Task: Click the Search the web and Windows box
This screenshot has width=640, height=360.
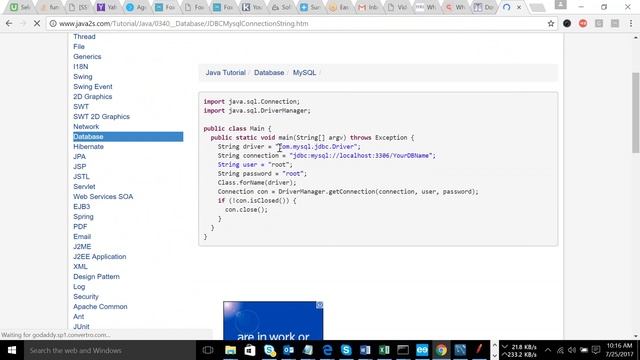Action: click(x=110, y=350)
